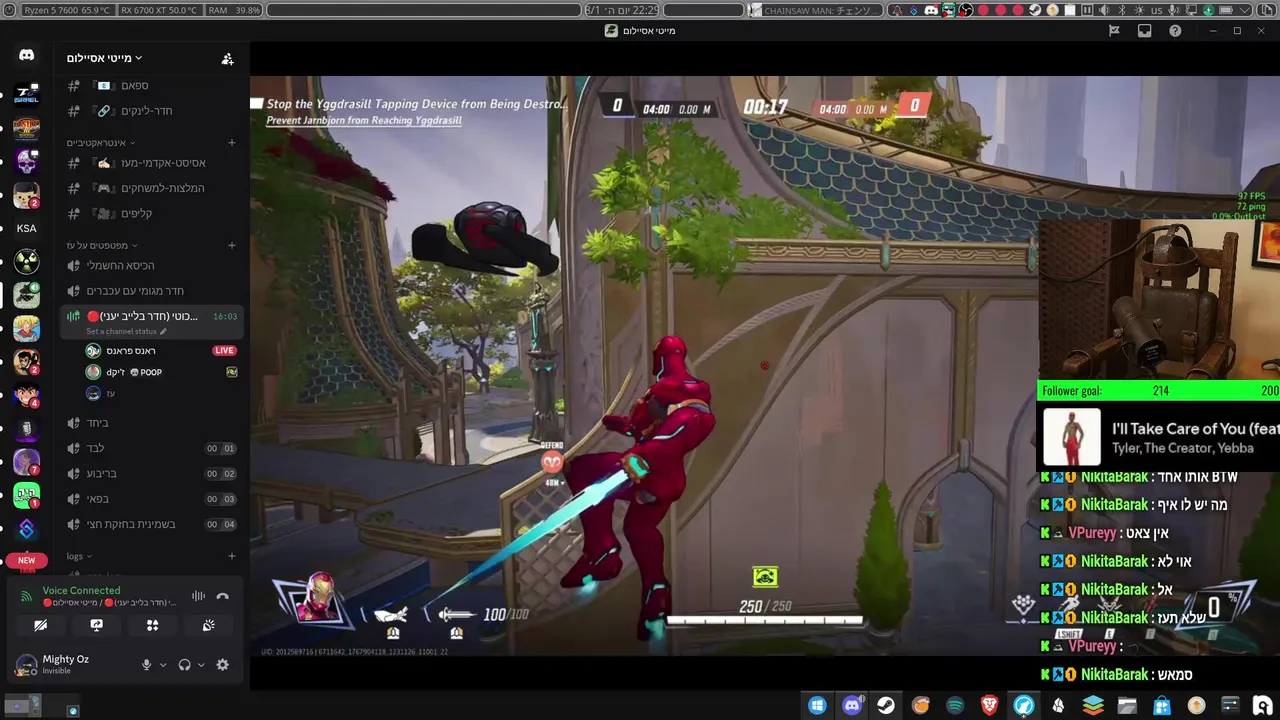1280x720 pixels.
Task: Open brightness control in system tray
Action: [1139, 10]
